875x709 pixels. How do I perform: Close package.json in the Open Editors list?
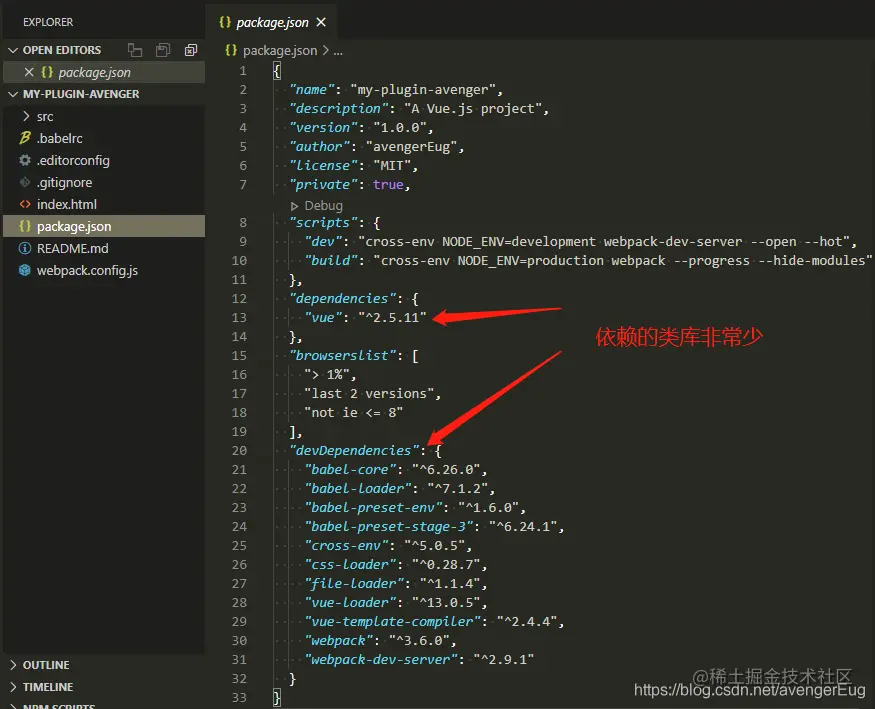(29, 72)
